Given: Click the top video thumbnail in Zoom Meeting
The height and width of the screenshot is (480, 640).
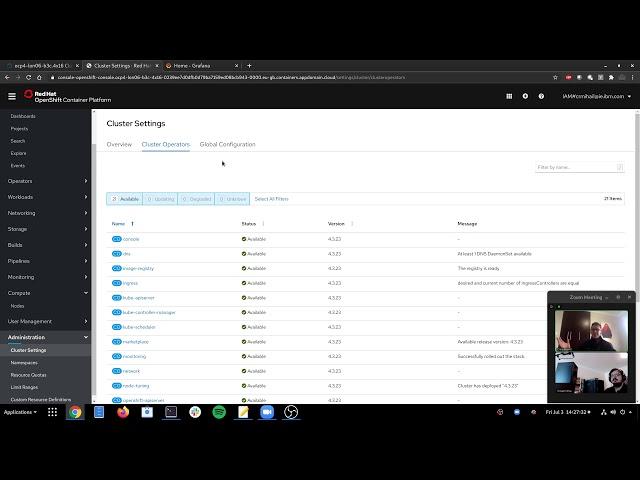Looking at the screenshot, I should click(x=591, y=331).
